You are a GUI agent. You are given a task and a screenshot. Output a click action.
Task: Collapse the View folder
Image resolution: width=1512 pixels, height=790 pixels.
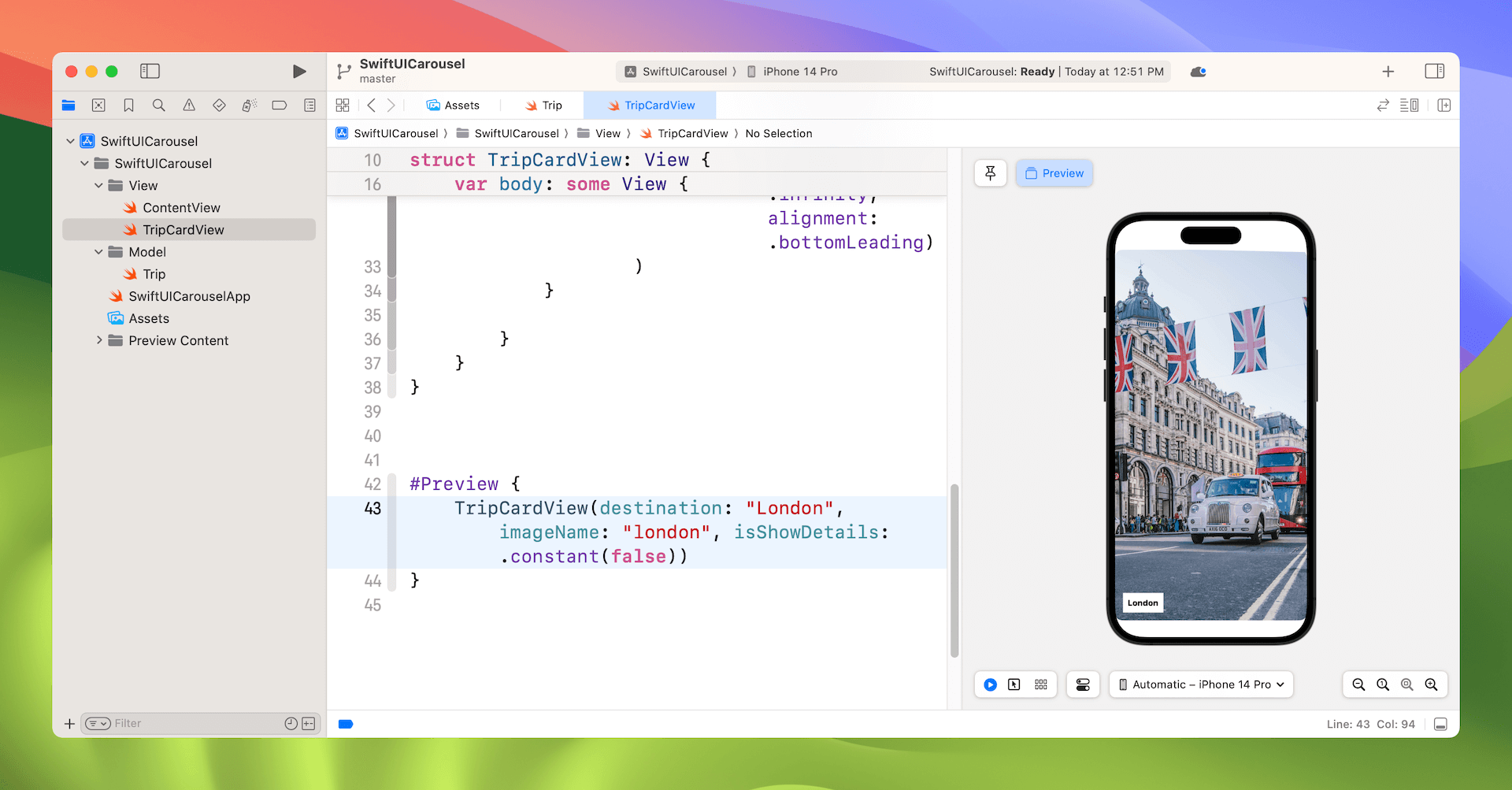pos(99,185)
